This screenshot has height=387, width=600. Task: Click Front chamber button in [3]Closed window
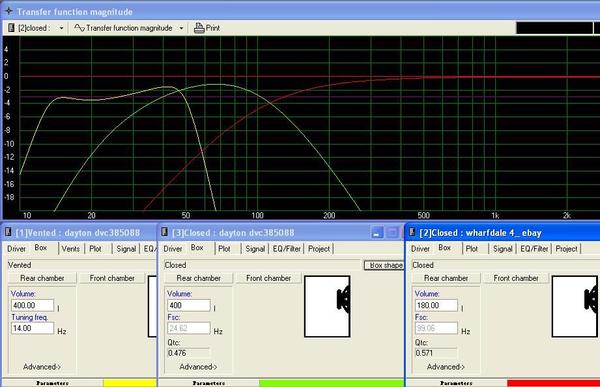269,278
